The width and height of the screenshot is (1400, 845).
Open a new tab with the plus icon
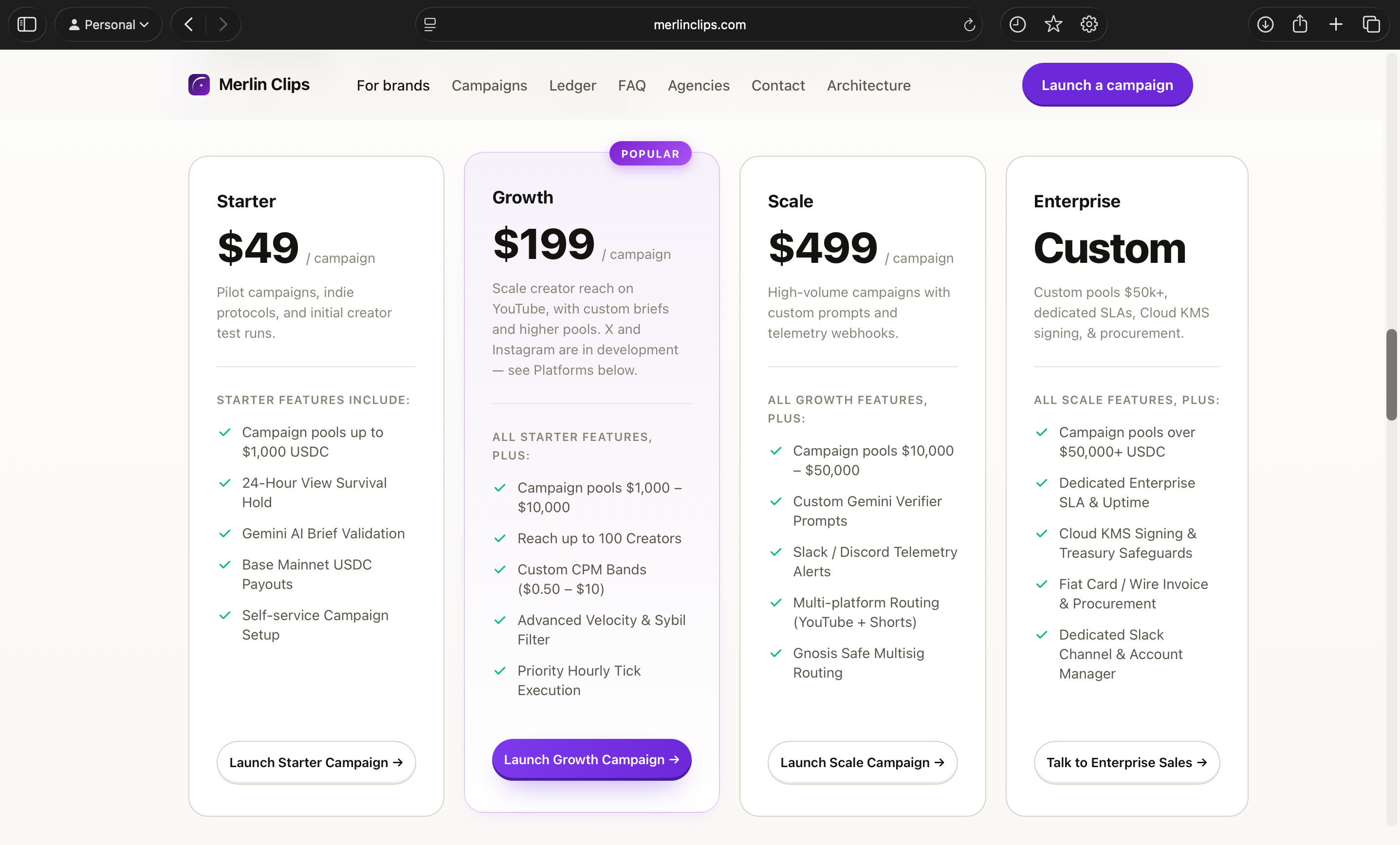point(1336,24)
